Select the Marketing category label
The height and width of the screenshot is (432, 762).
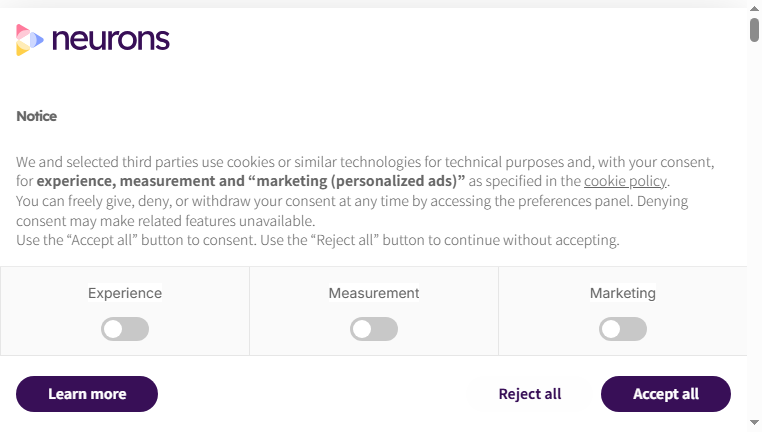623,293
